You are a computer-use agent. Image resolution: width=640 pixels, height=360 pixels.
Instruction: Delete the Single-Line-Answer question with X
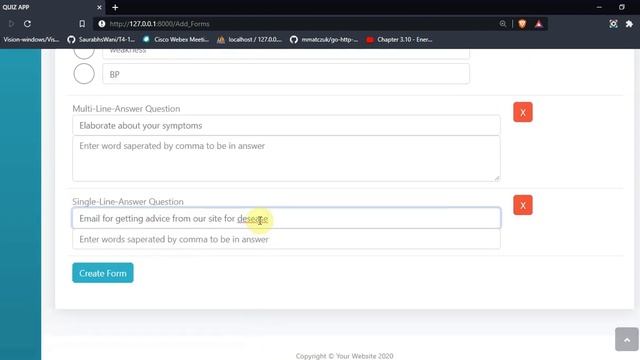pyautogui.click(x=523, y=205)
